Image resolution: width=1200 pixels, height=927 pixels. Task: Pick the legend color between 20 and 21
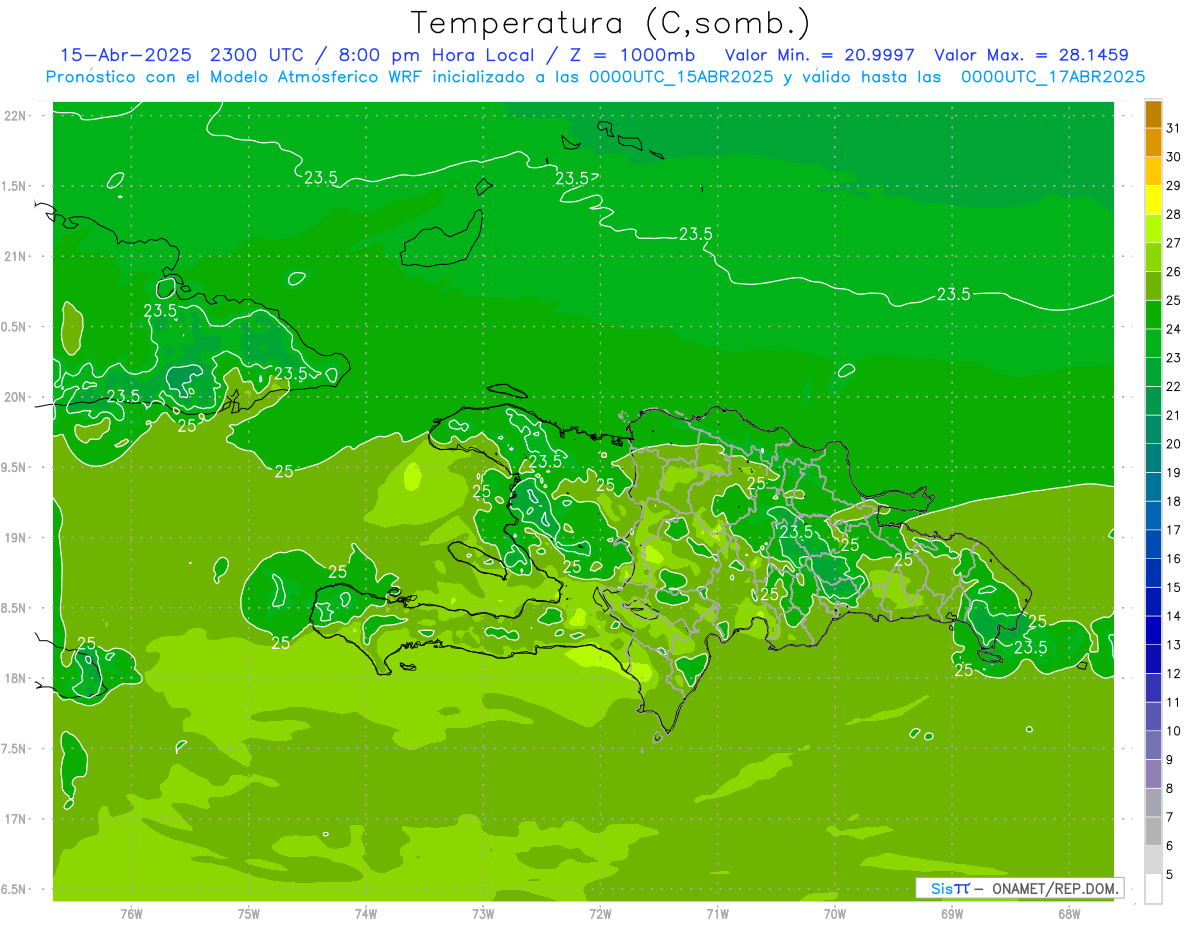[1153, 430]
